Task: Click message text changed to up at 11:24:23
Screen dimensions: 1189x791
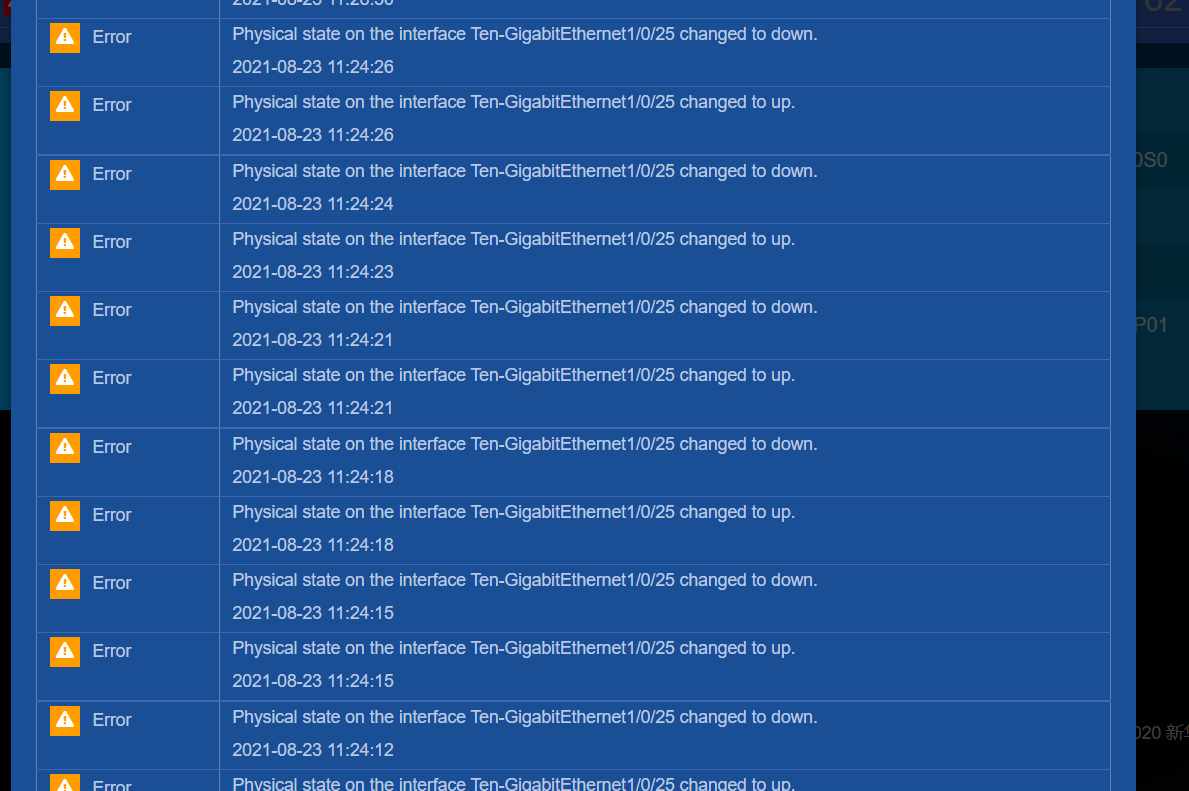Action: pyautogui.click(x=513, y=239)
